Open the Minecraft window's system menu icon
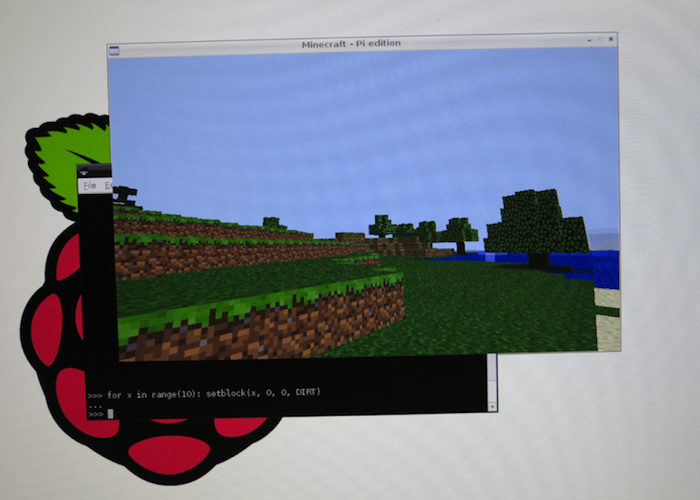This screenshot has height=500, width=700. [114, 51]
